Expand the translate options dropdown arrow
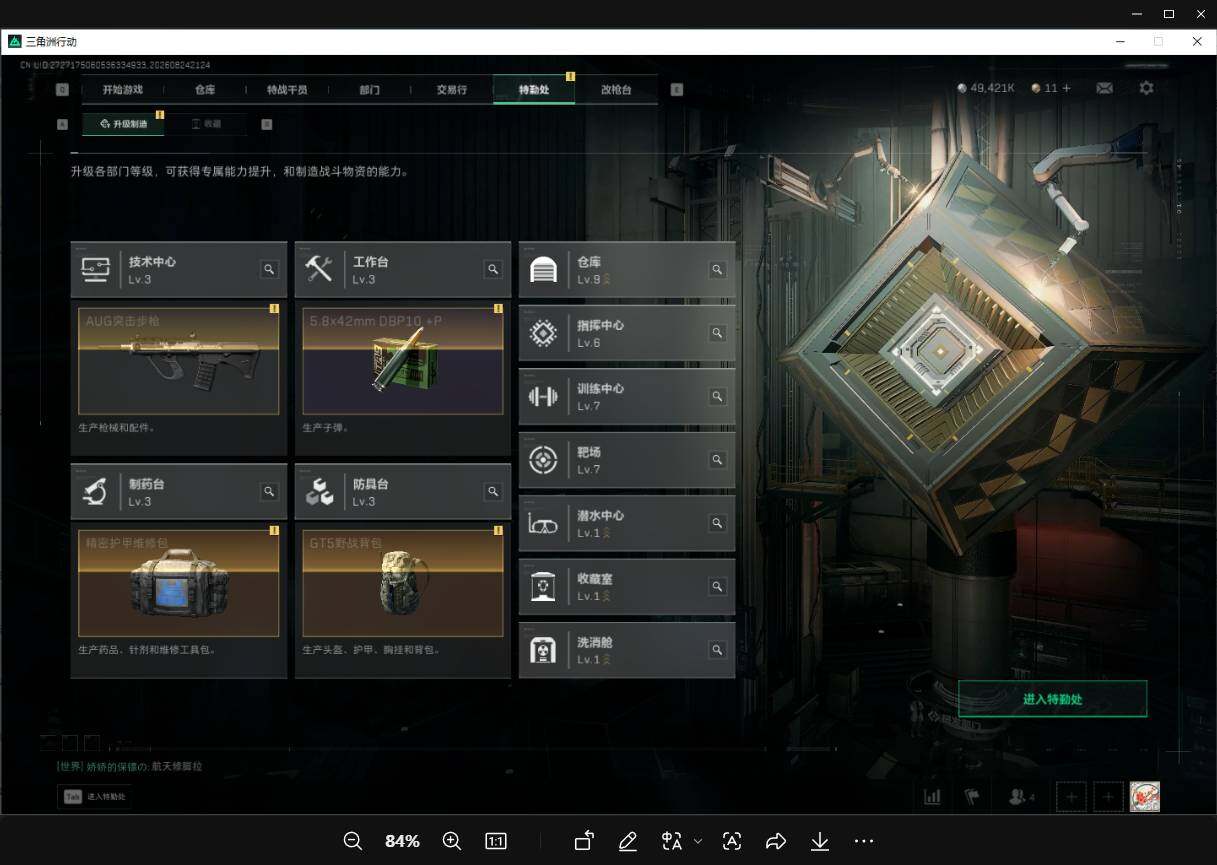The width and height of the screenshot is (1217, 865). point(698,841)
